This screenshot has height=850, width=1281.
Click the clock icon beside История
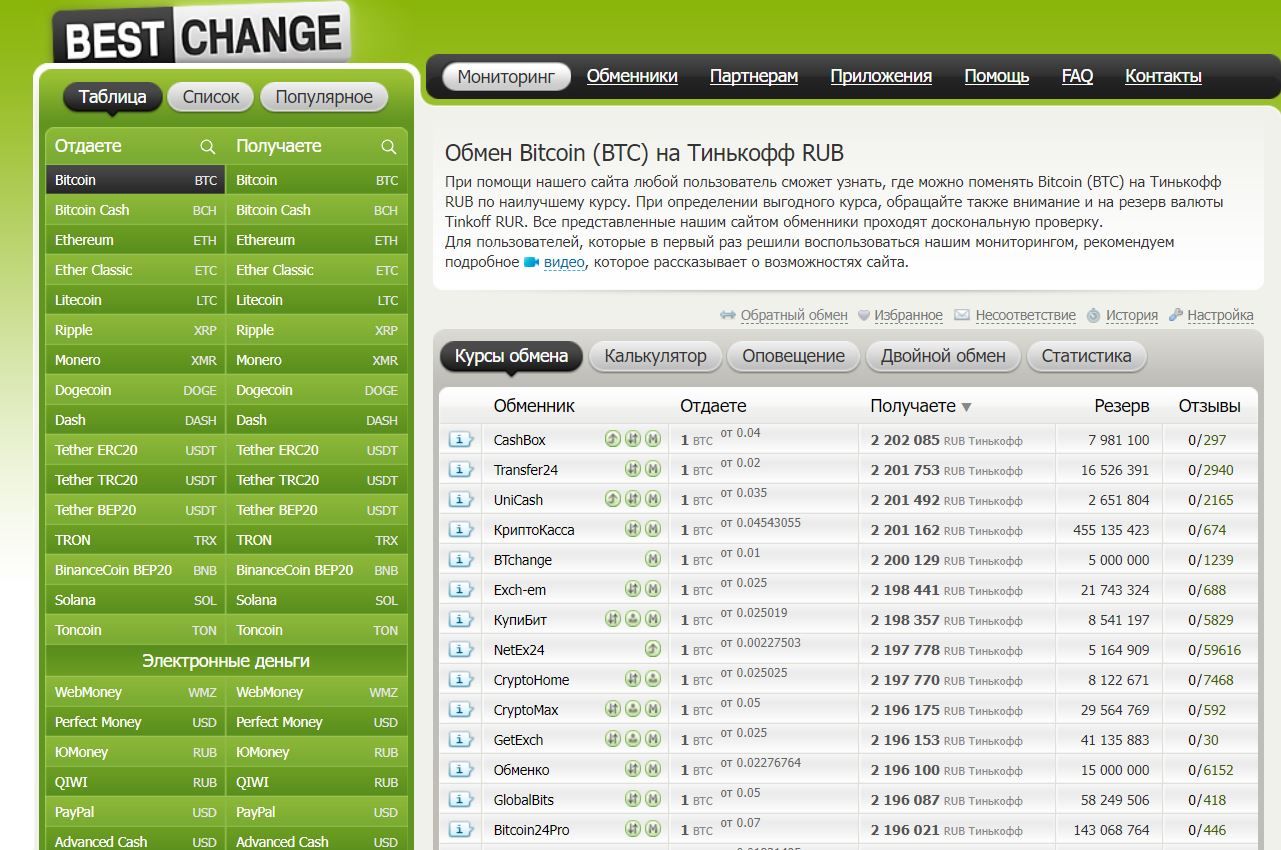coord(1094,315)
